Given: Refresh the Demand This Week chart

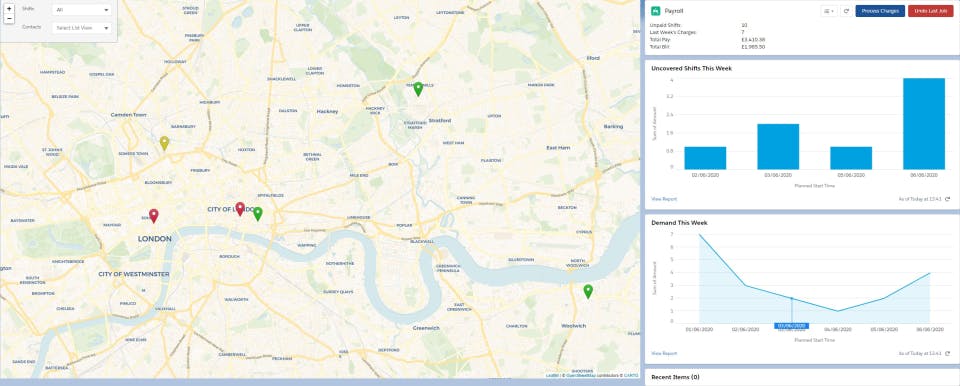Looking at the screenshot, I should (x=947, y=354).
